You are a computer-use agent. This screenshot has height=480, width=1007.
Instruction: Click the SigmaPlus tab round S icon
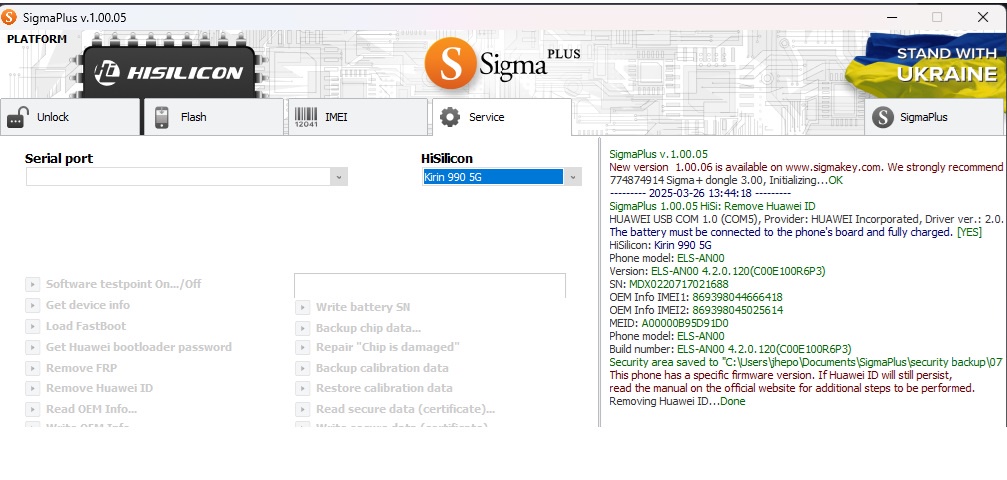(x=882, y=117)
